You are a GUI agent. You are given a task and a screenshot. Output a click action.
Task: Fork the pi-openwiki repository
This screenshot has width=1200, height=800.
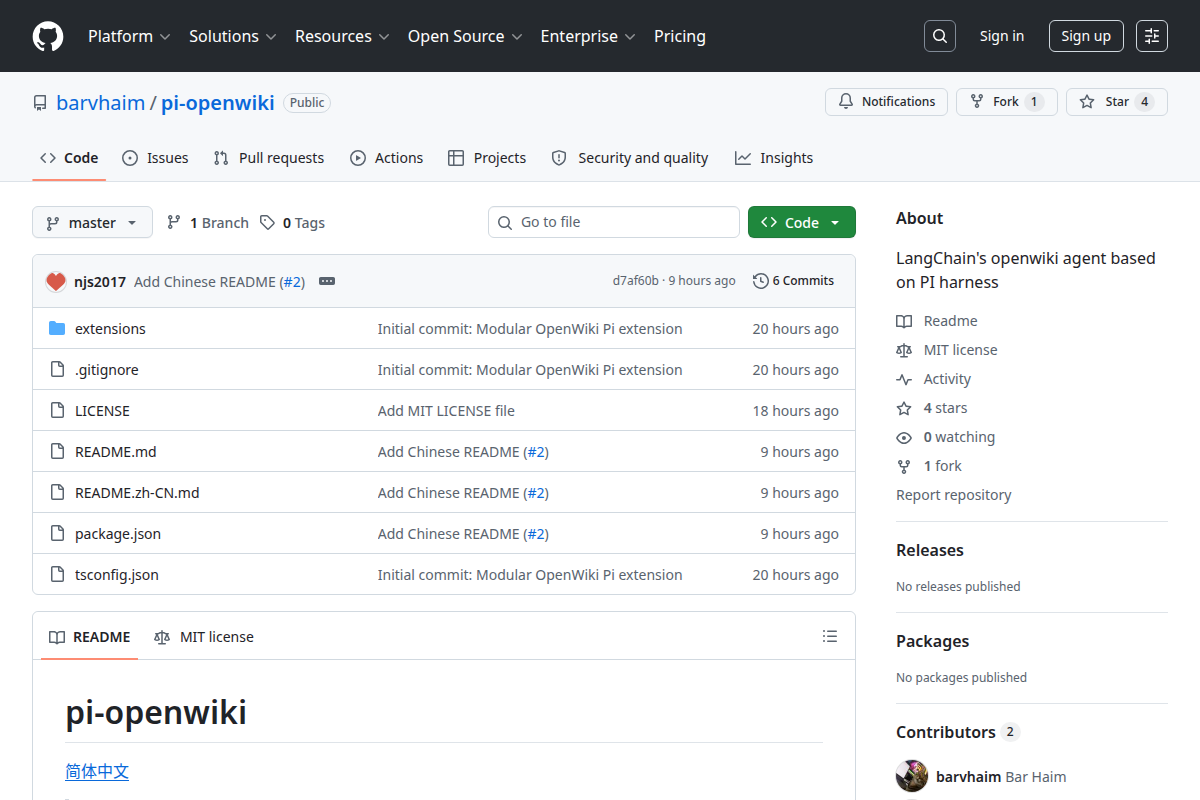[1006, 102]
